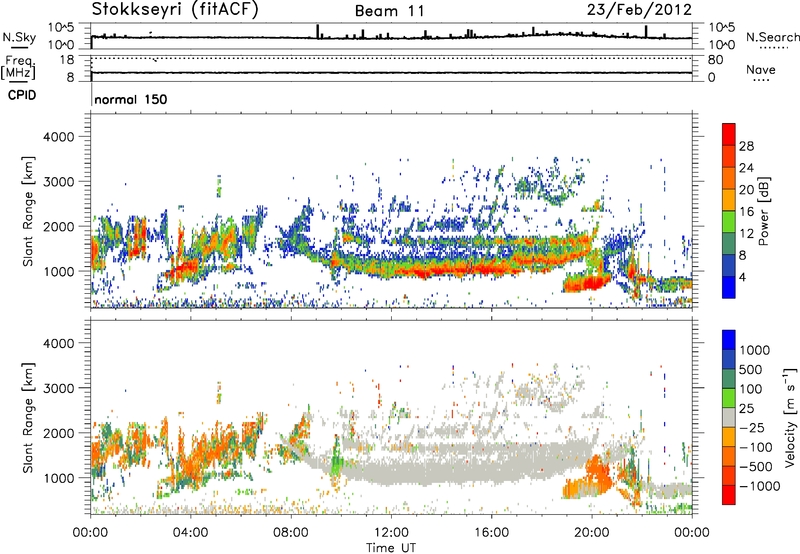Select the 80 tick on Nave axis
The image size is (800, 554).
click(715, 60)
